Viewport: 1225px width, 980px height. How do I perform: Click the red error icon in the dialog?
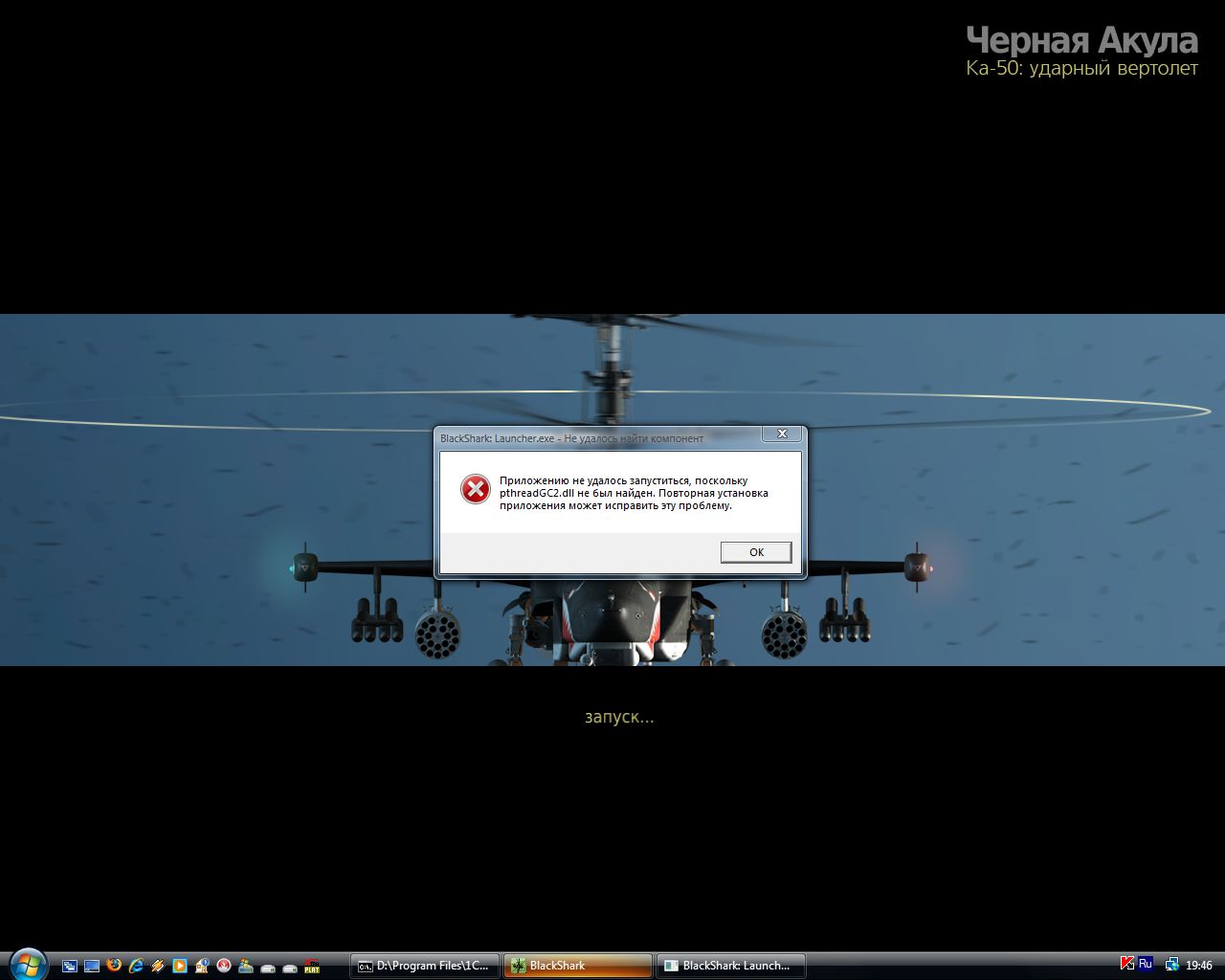pos(476,489)
